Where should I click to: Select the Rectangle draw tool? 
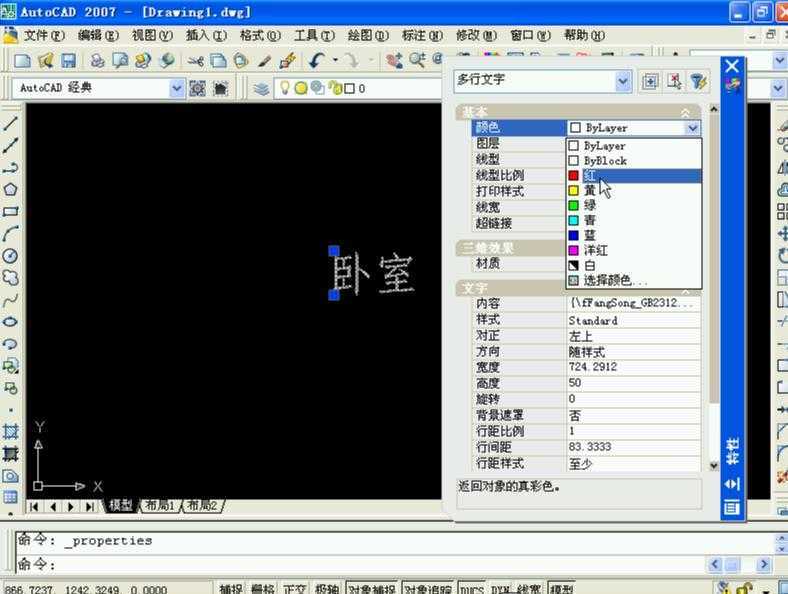[x=11, y=212]
